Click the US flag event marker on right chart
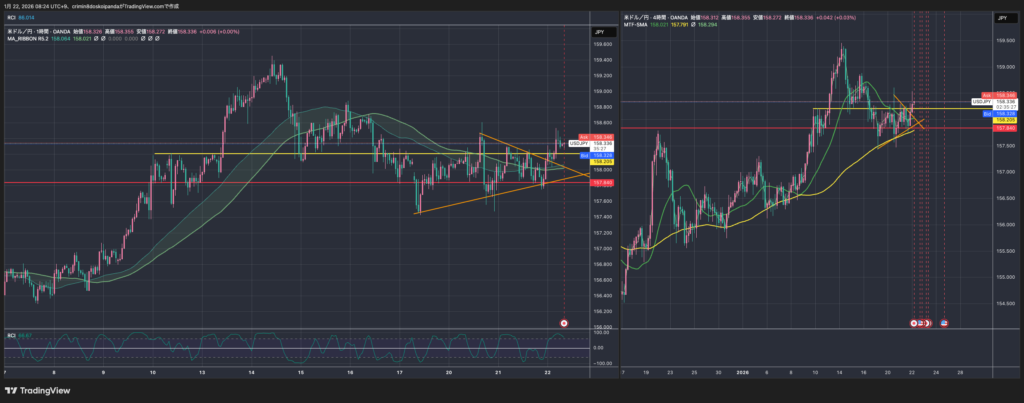Image resolution: width=1024 pixels, height=403 pixels. click(x=945, y=323)
